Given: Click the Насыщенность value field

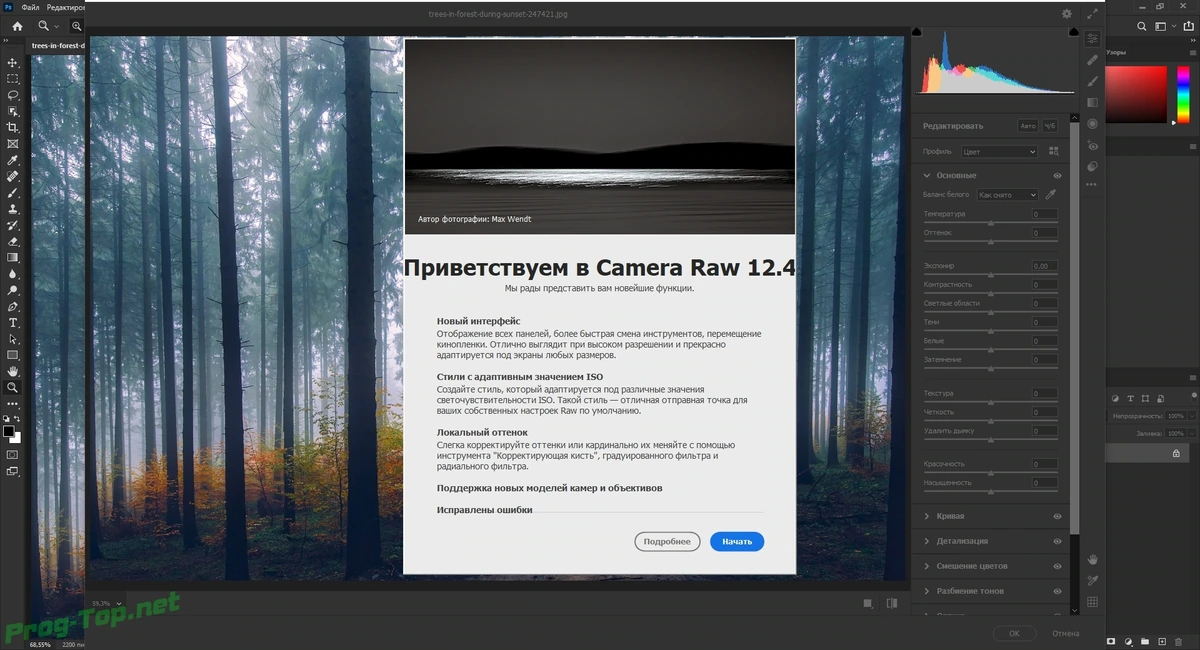Looking at the screenshot, I should click(1044, 483).
